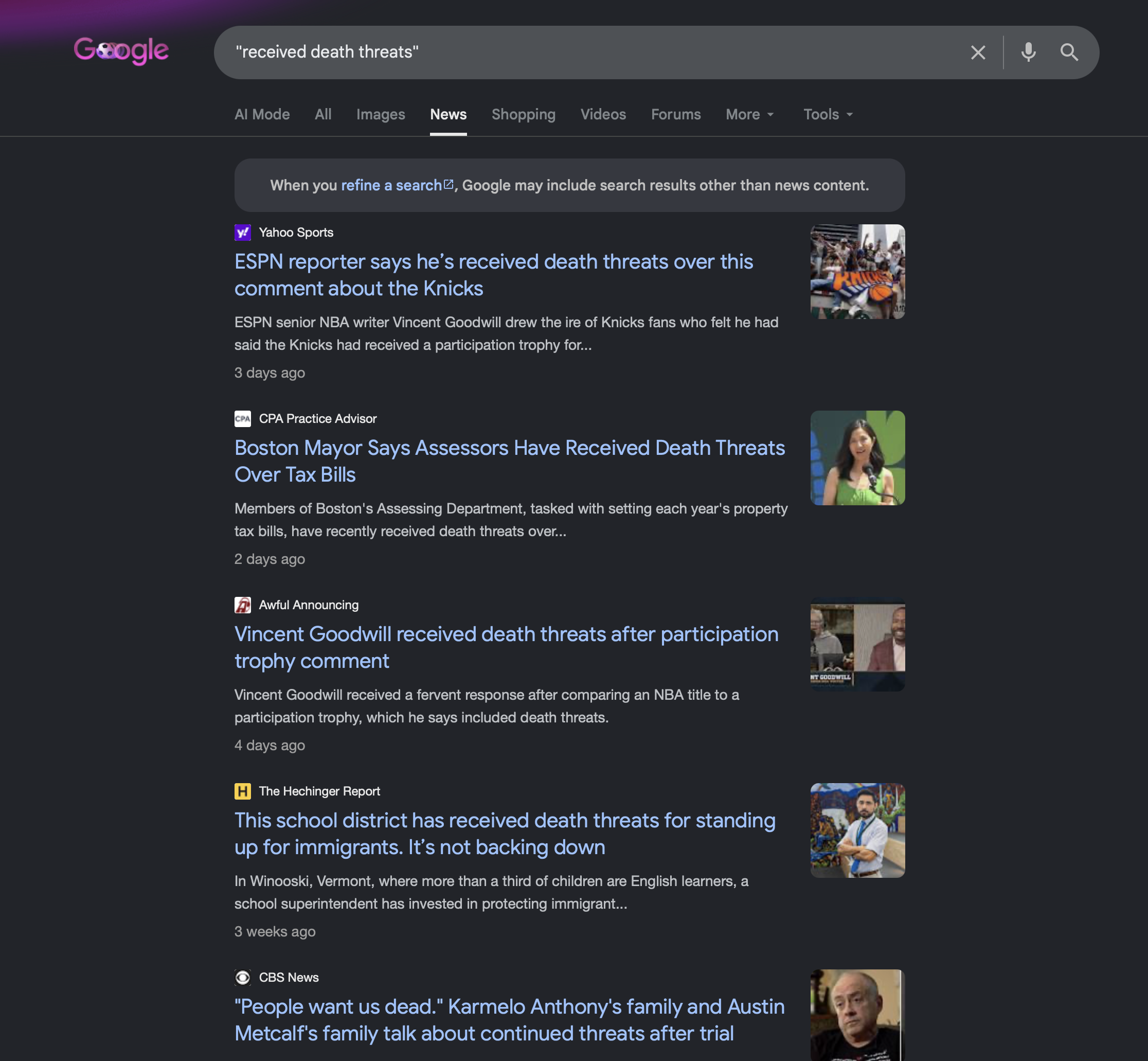This screenshot has width=1148, height=1061.
Task: Switch to the All results tab
Action: 323,114
